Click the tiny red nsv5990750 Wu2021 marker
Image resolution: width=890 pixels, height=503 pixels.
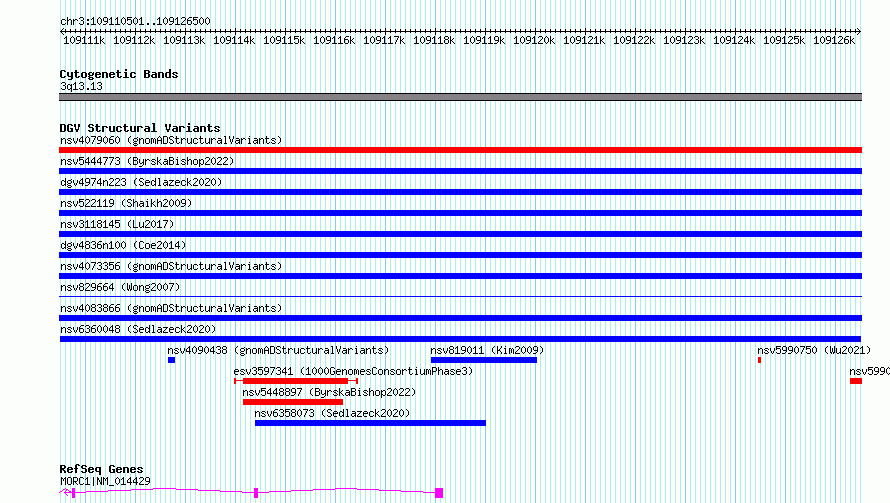[x=759, y=360]
